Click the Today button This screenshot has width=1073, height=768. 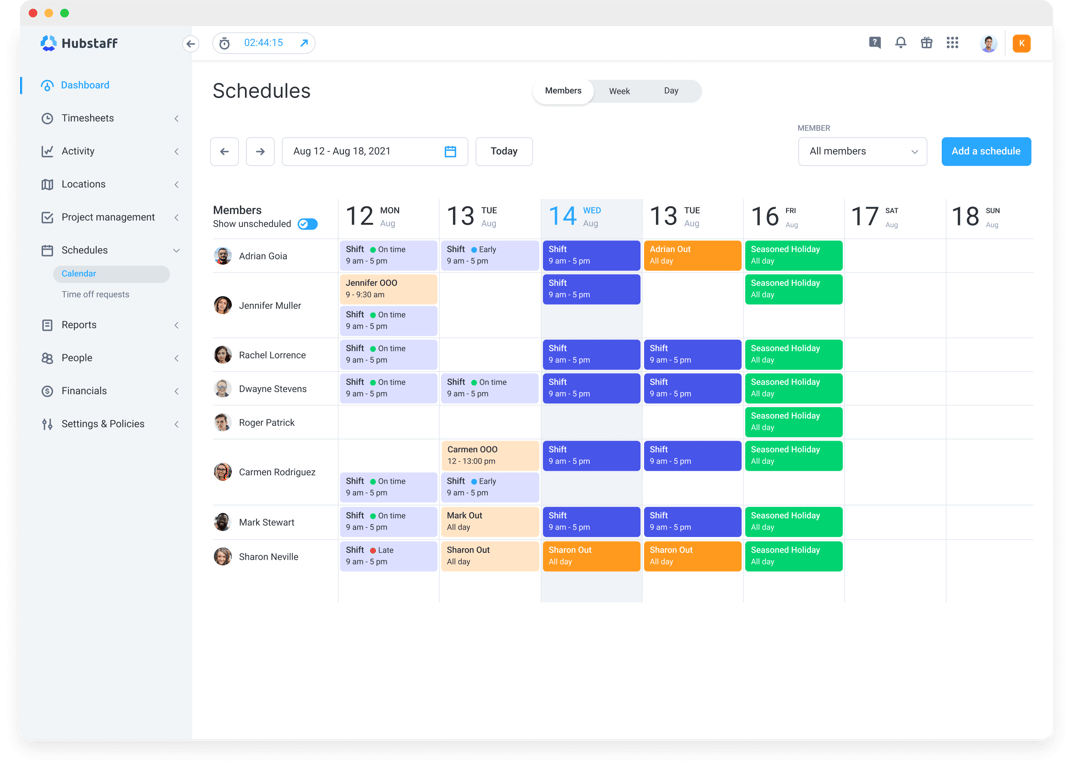[503, 151]
